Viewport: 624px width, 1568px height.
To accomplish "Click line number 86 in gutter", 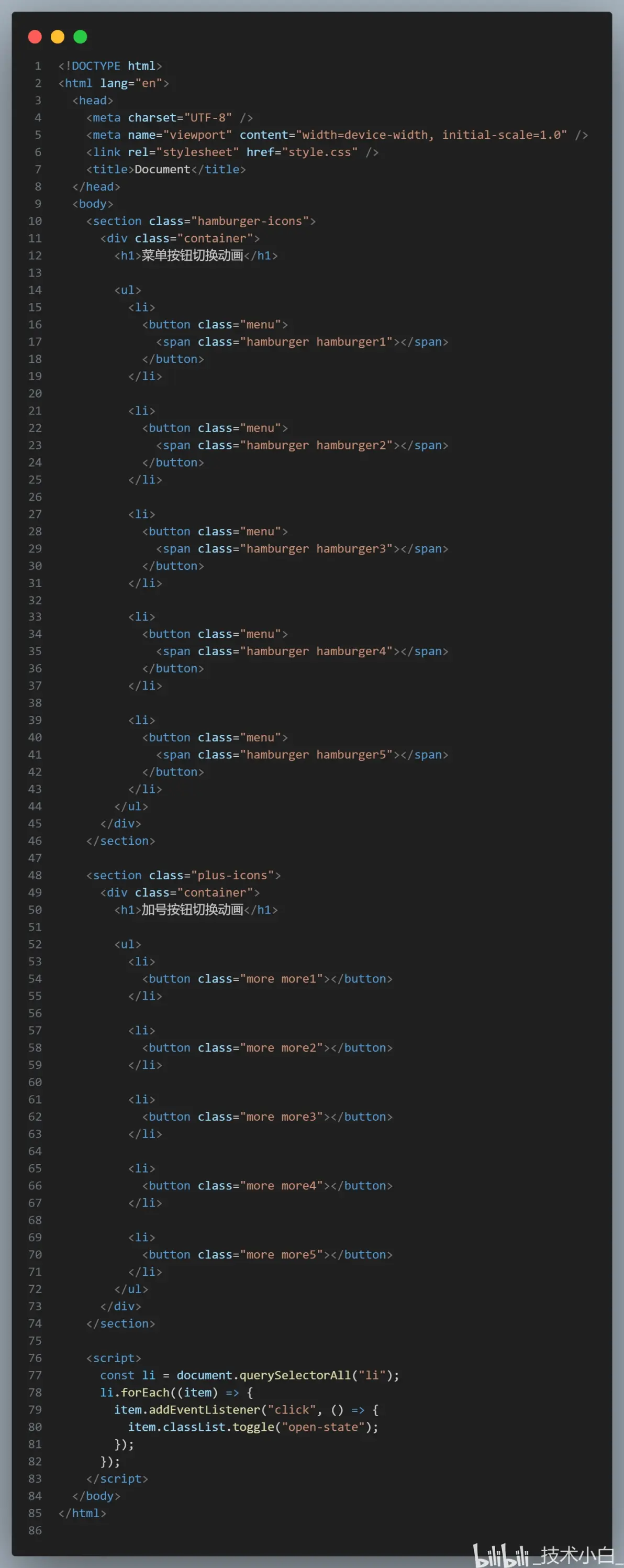I will click(35, 1530).
